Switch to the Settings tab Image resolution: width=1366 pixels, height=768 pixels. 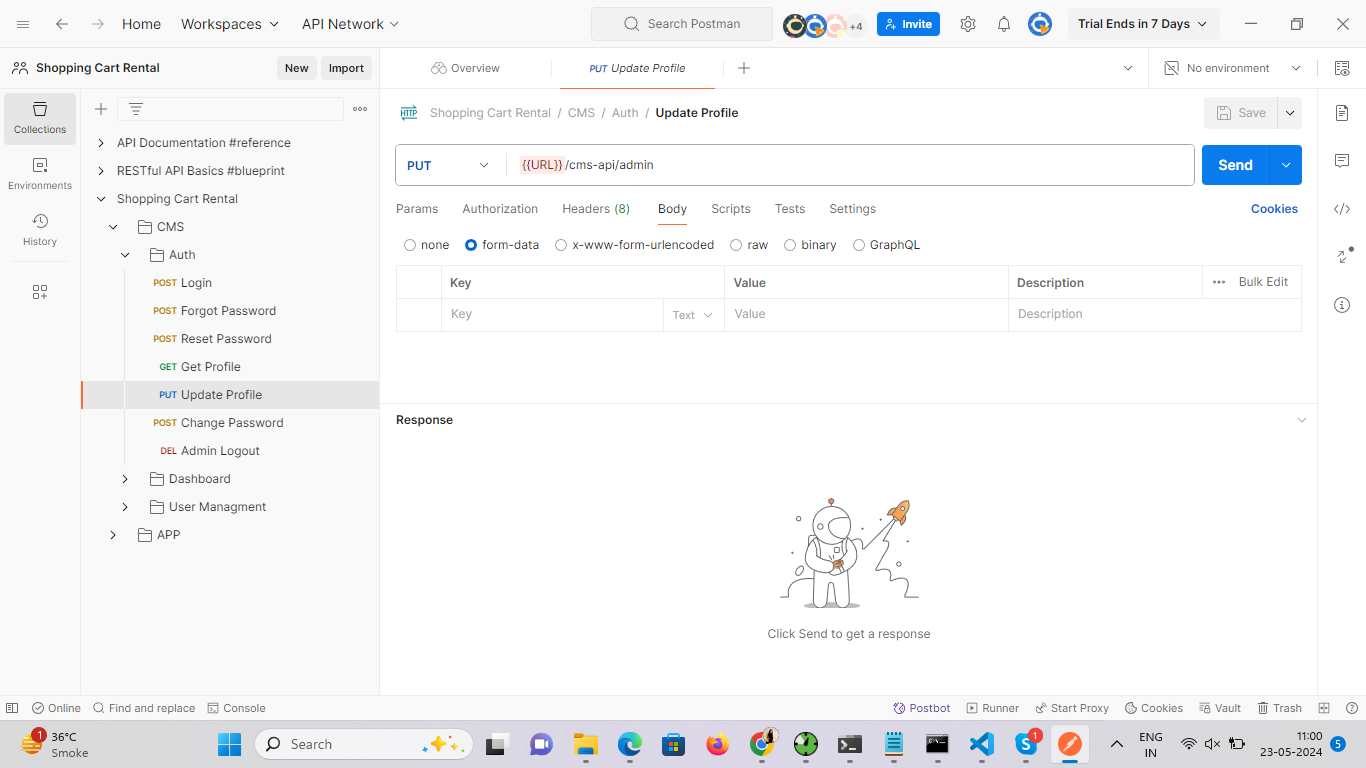tap(852, 209)
